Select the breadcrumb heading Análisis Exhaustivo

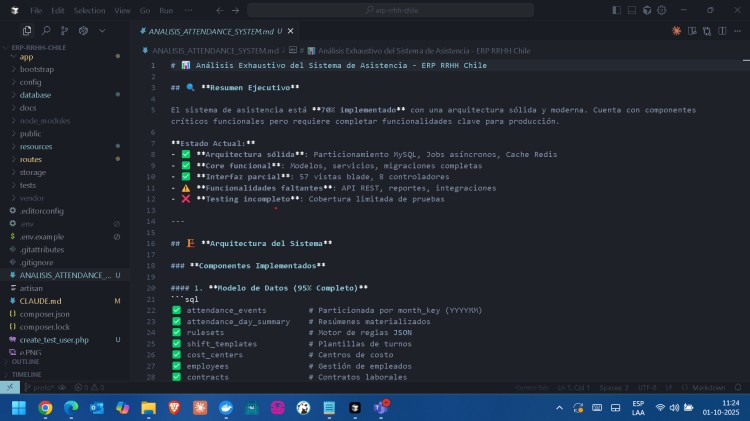pos(424,51)
